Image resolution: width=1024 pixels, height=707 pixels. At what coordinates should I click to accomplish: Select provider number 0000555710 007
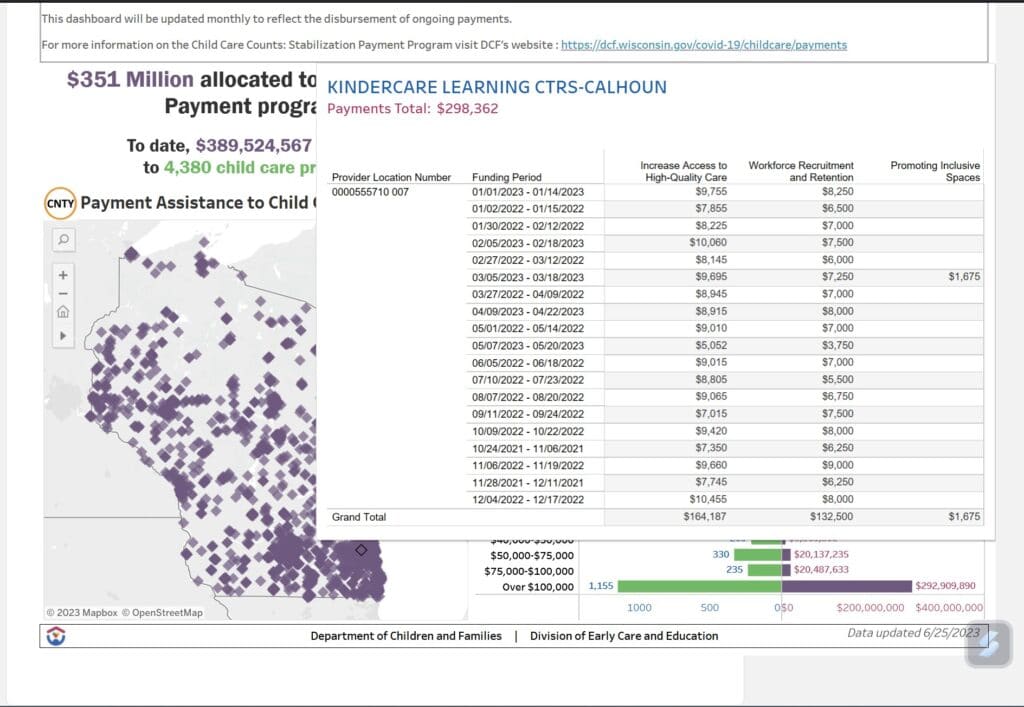point(370,192)
